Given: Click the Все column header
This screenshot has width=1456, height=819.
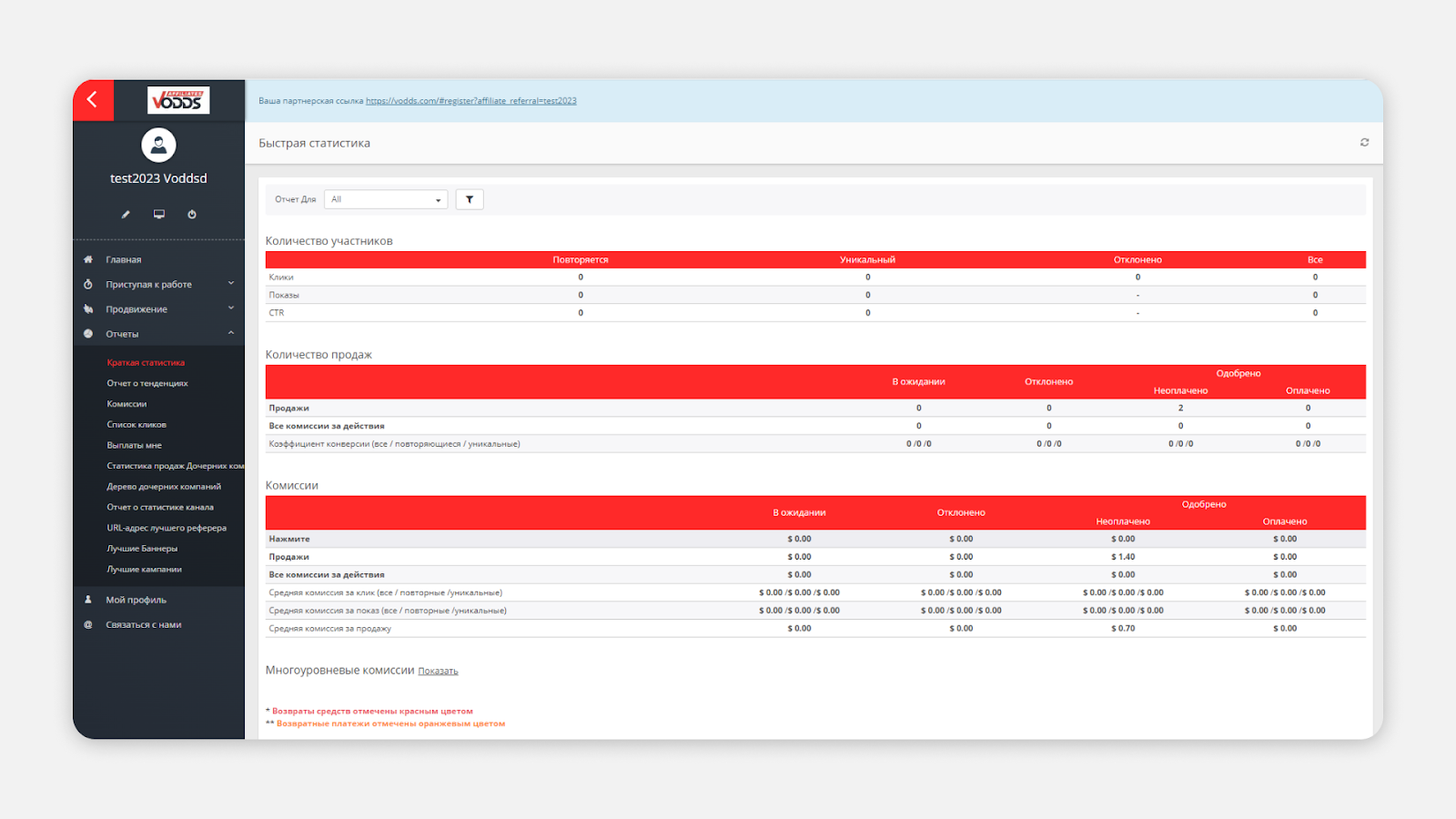Looking at the screenshot, I should [1315, 260].
